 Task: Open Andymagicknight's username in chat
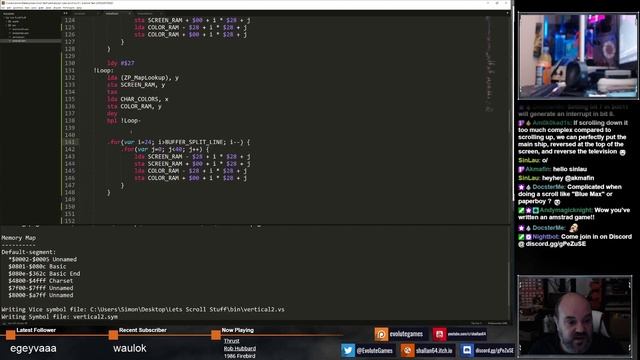click(566, 210)
